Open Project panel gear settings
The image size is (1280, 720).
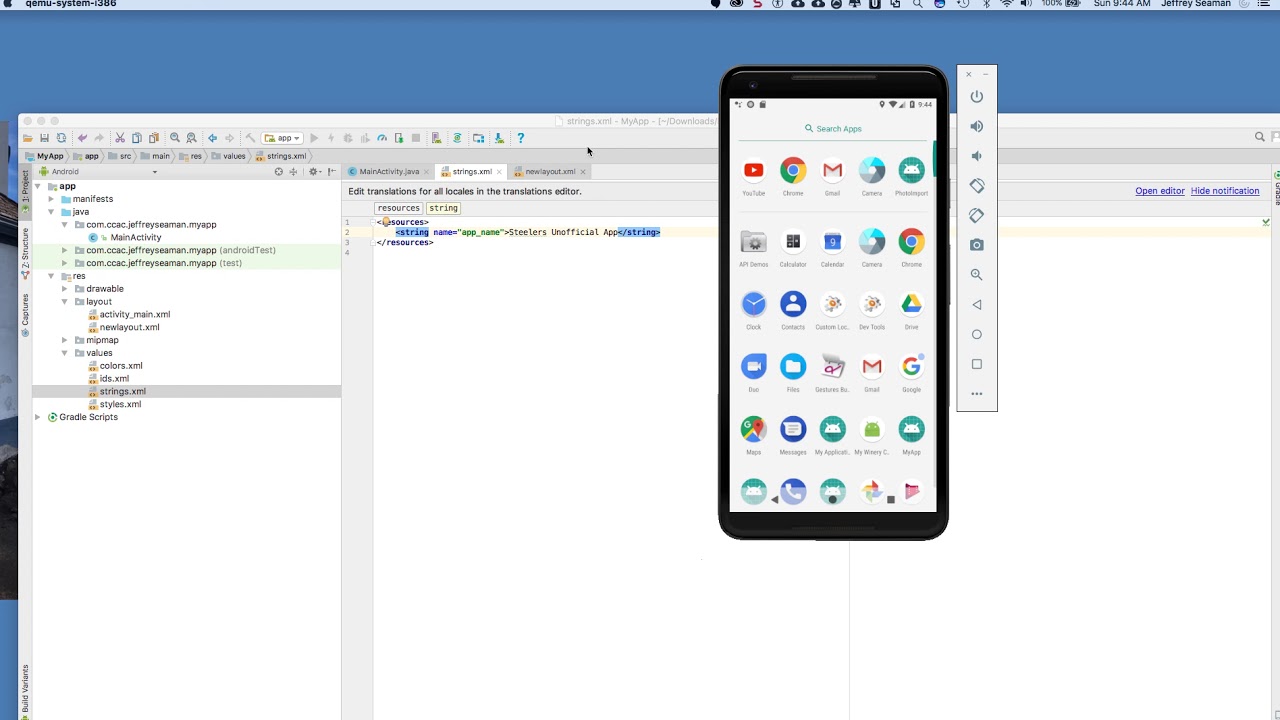click(x=314, y=172)
